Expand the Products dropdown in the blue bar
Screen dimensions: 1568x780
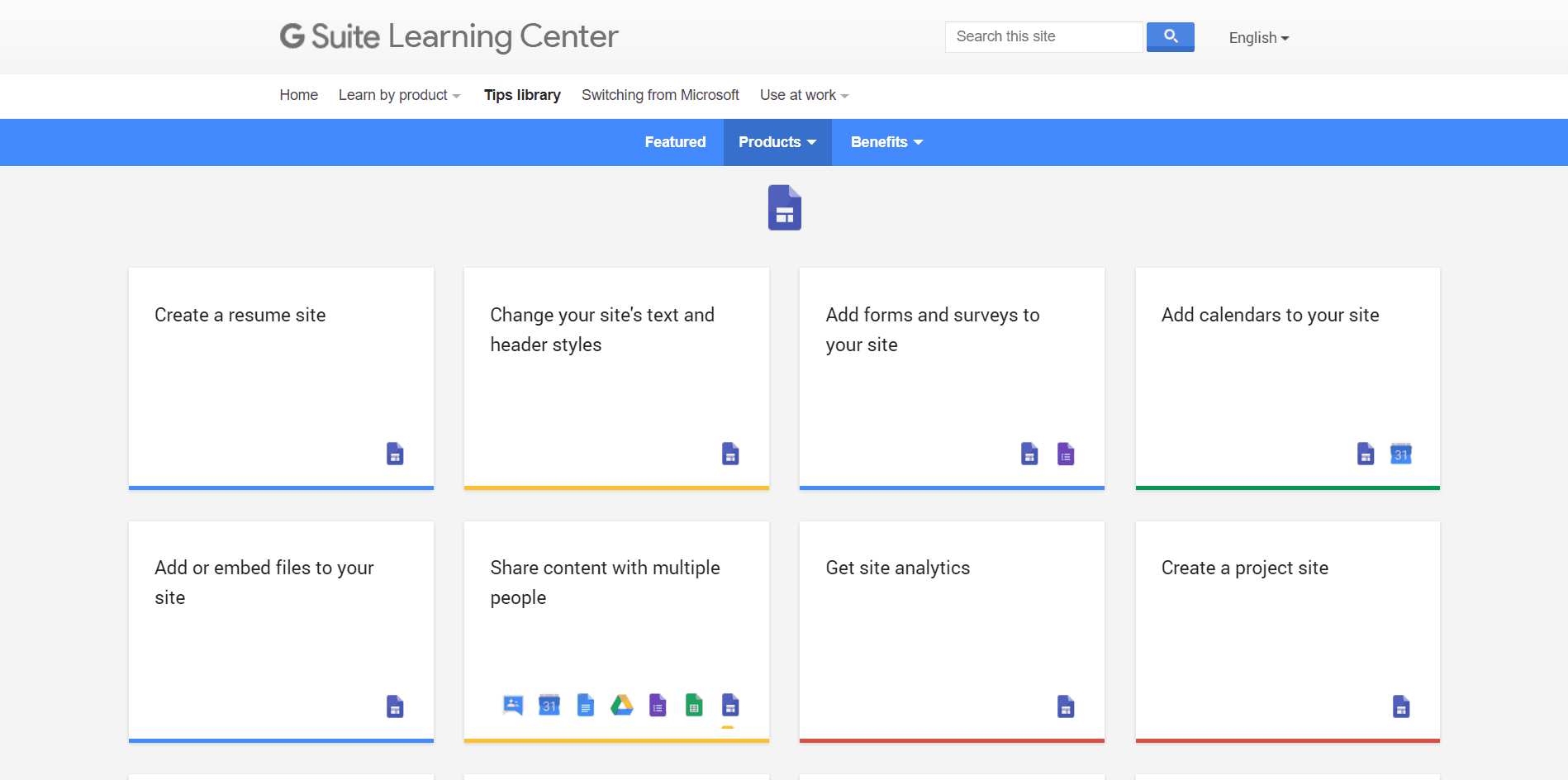(x=777, y=142)
